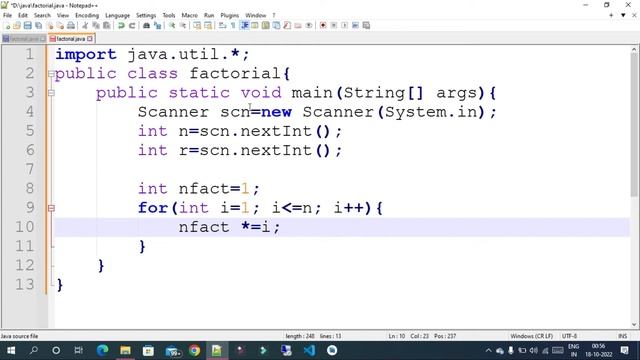640x360 pixels.
Task: Cut selection with the scissors icon
Action: [x=85, y=25]
